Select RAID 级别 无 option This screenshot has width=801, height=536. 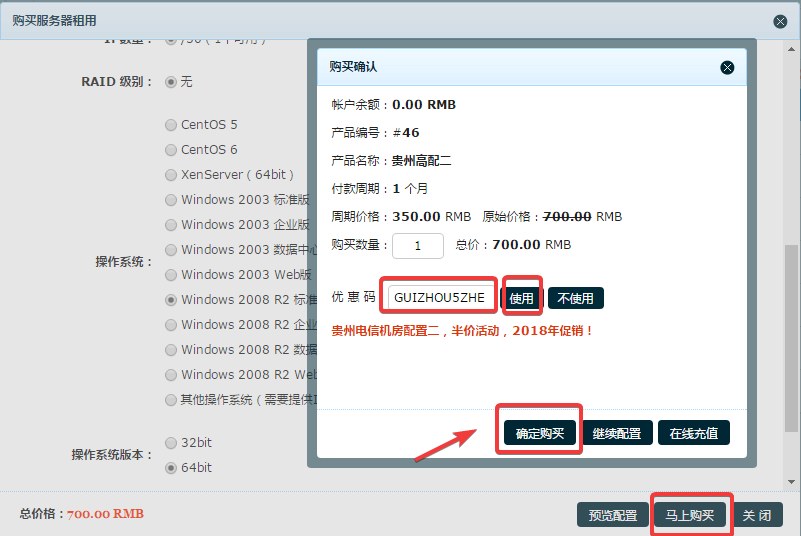click(170, 82)
